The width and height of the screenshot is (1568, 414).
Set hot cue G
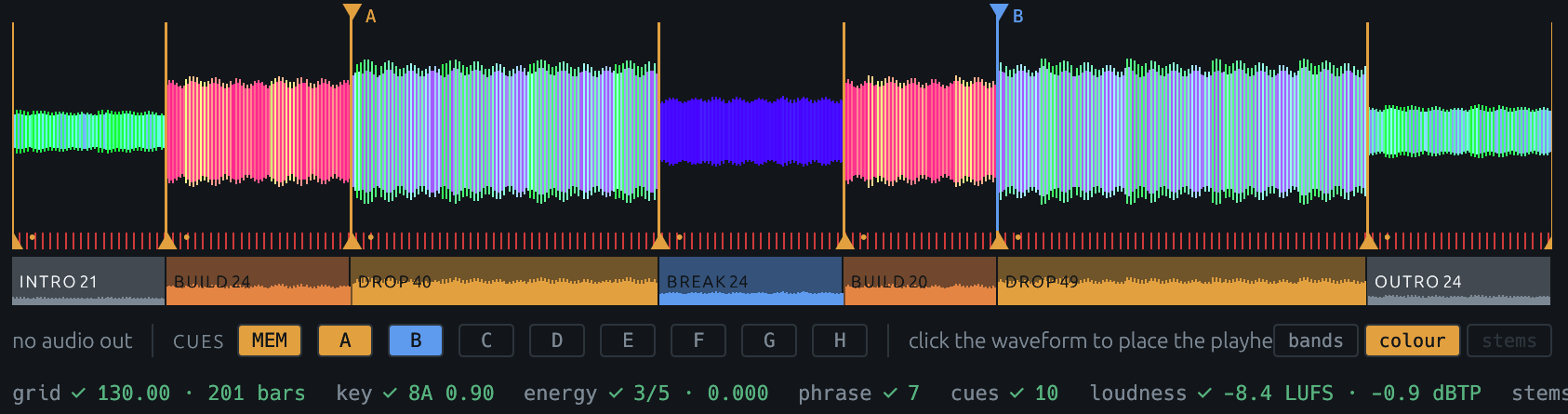769,341
